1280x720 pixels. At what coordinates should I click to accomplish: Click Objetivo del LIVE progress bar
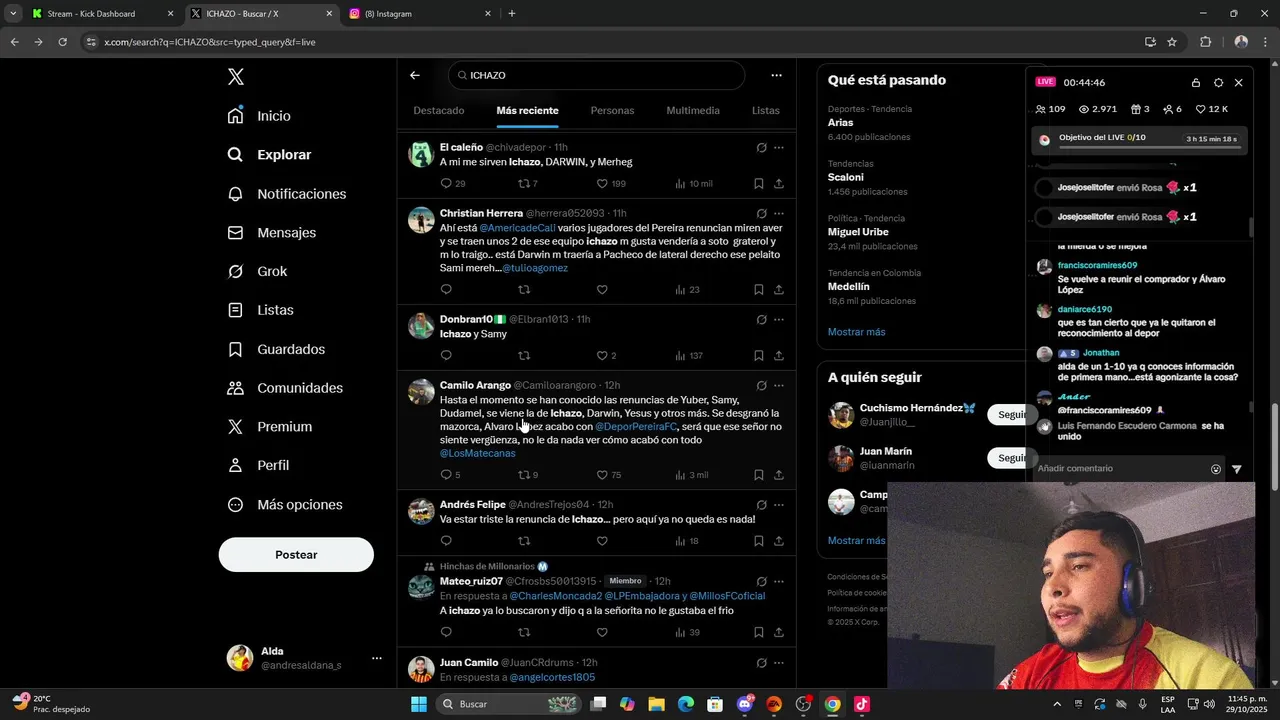click(1149, 148)
